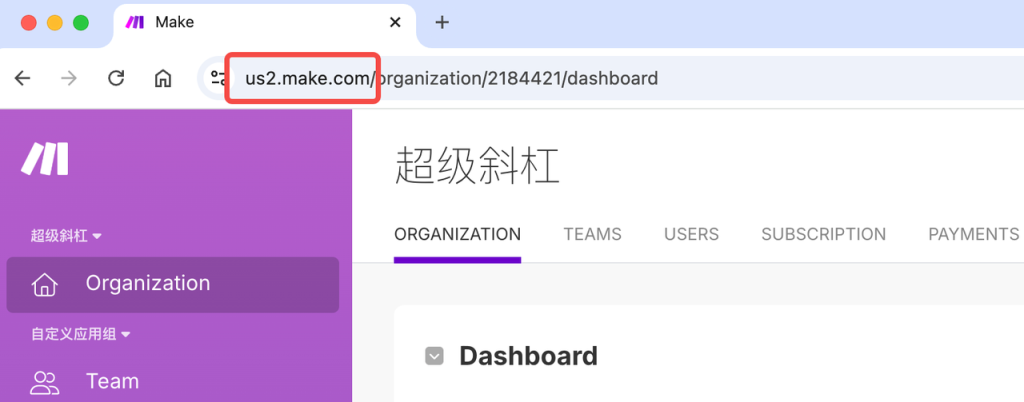
Task: Open the SUBSCRIPTION tab
Action: tap(823, 234)
